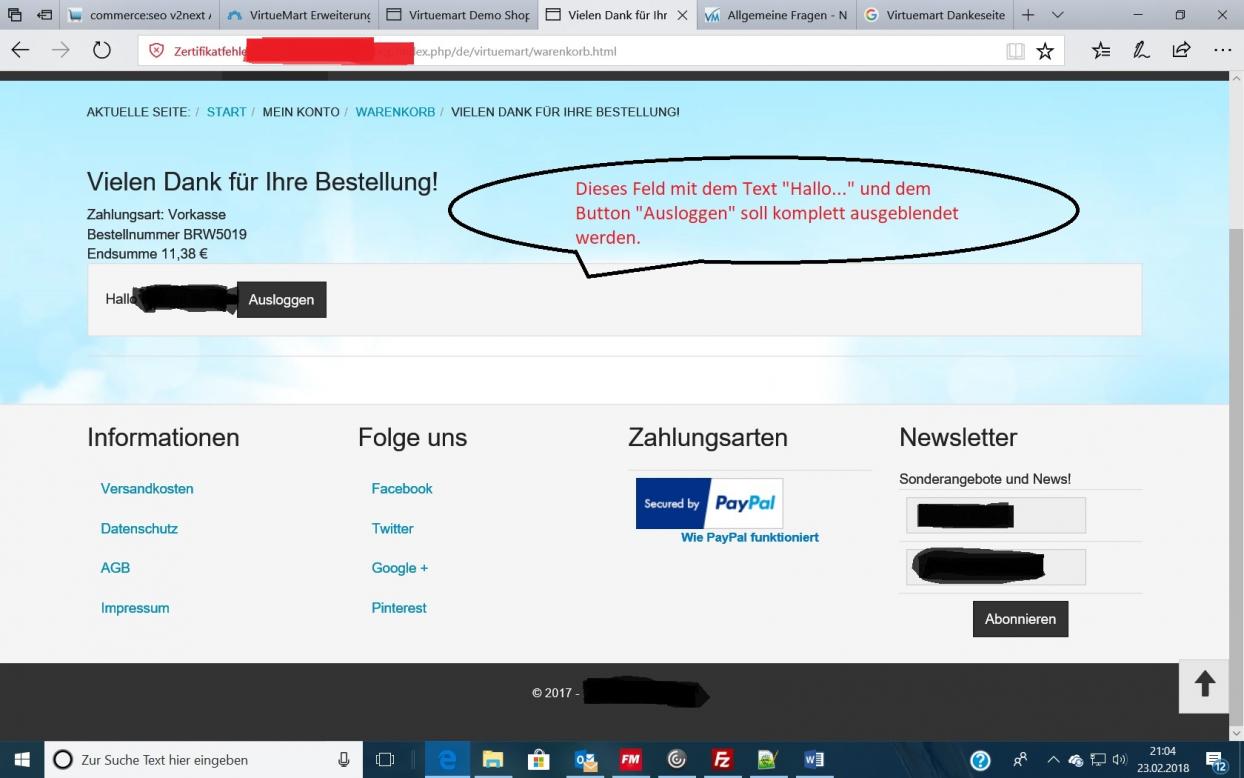Open the favorites hub icon

(1101, 51)
